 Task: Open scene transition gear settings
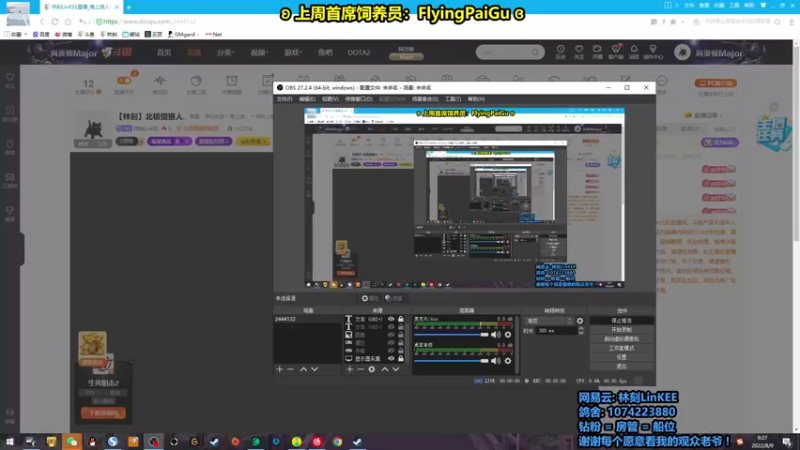pos(580,321)
